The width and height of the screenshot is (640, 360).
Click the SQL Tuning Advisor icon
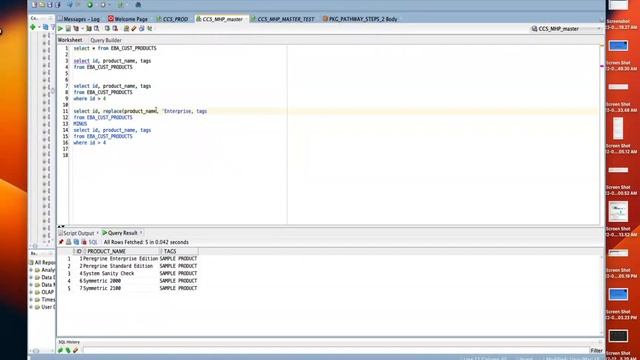pyautogui.click(x=96, y=29)
